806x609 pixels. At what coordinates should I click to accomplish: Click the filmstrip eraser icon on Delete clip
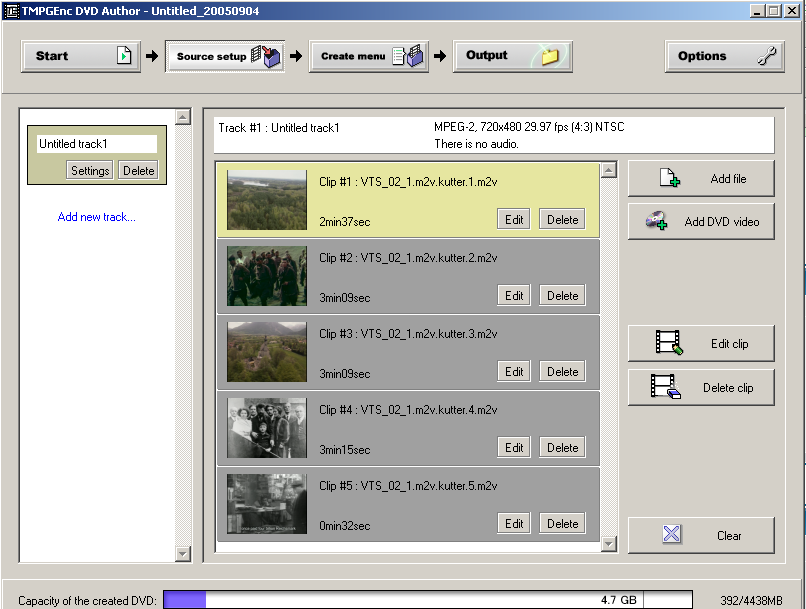(666, 386)
